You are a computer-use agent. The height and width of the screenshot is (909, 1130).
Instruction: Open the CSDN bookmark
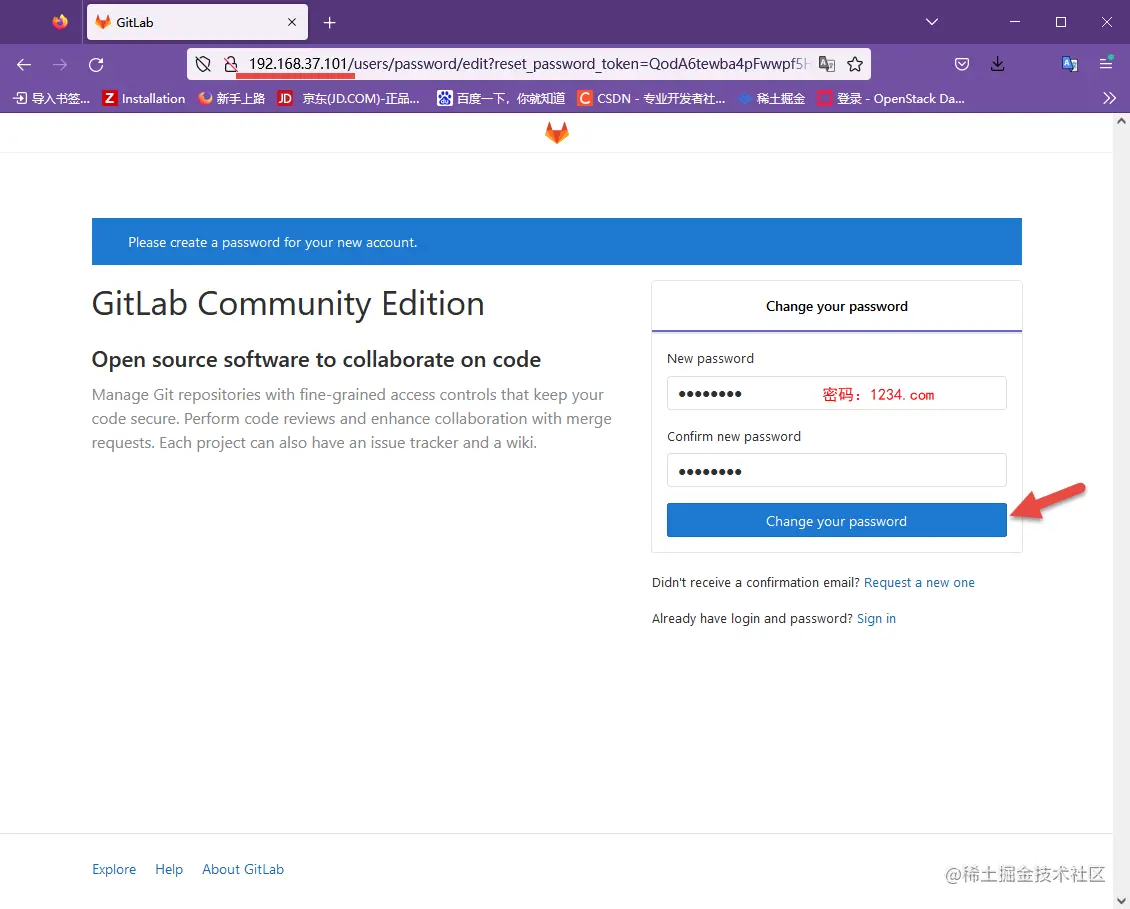click(x=651, y=99)
